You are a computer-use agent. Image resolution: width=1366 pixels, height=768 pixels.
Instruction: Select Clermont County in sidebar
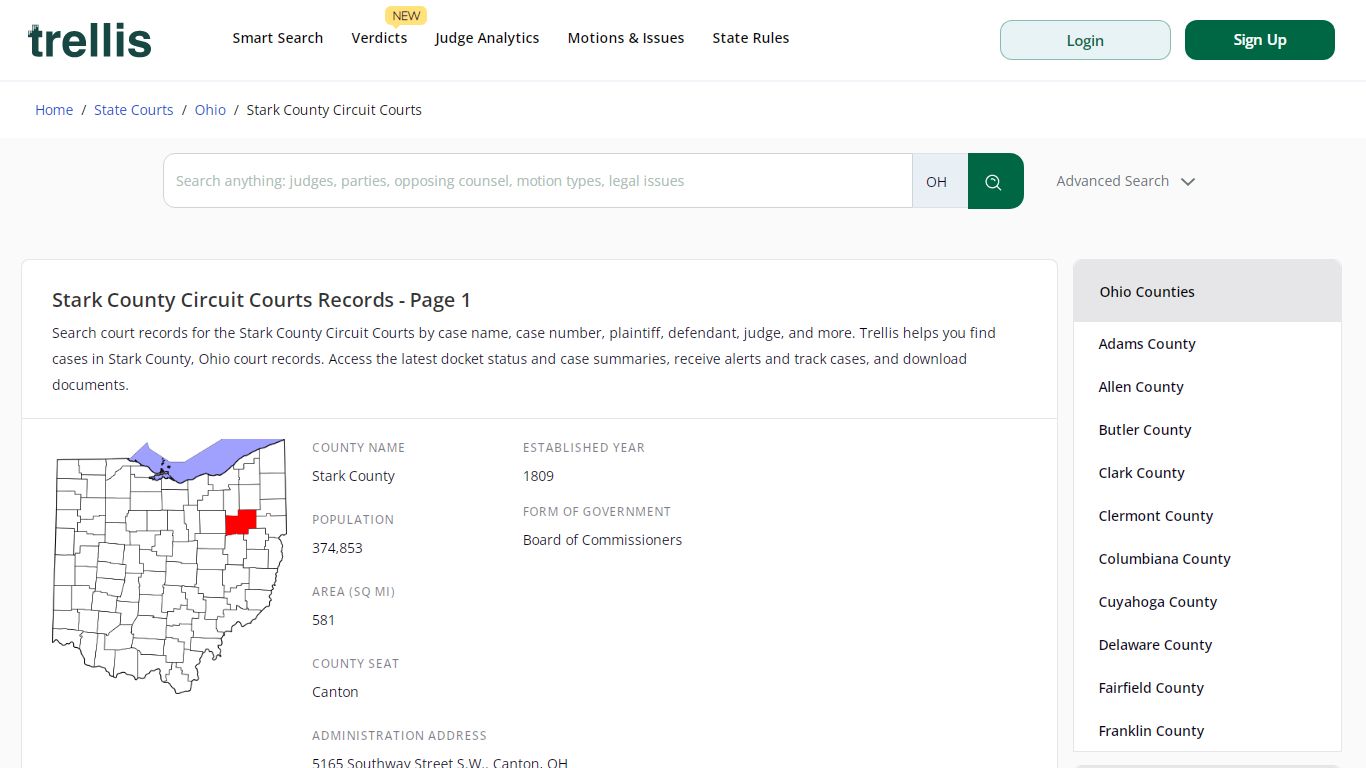[x=1155, y=516]
